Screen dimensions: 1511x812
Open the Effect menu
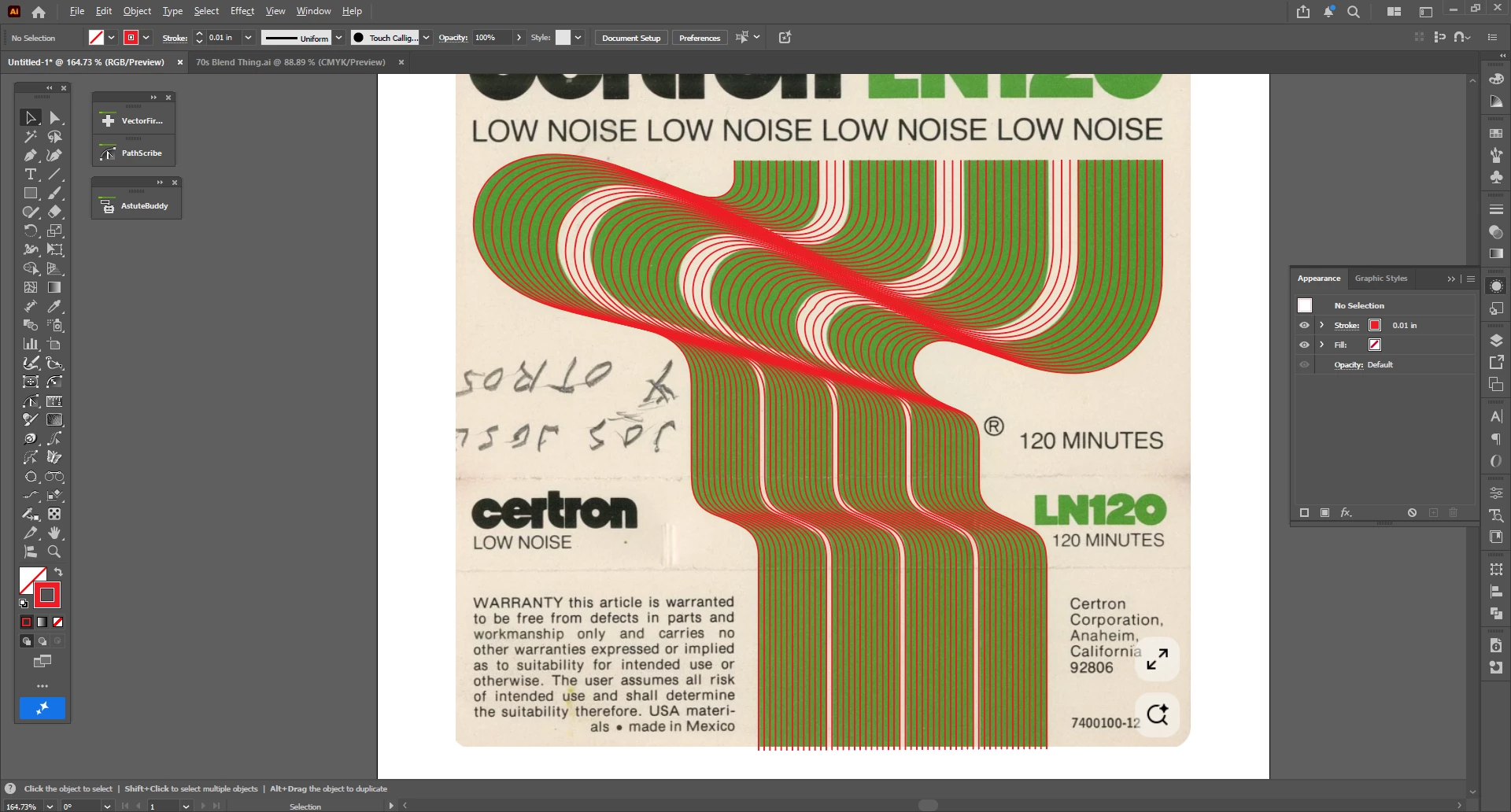click(x=242, y=11)
